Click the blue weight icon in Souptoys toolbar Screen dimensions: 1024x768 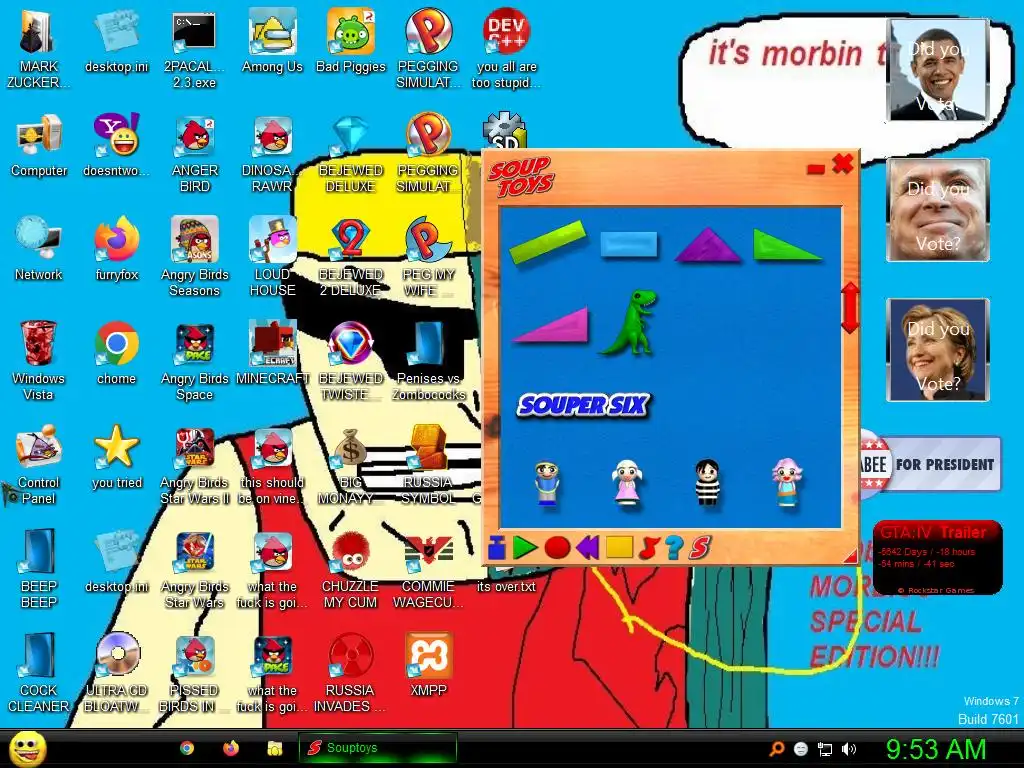[496, 548]
